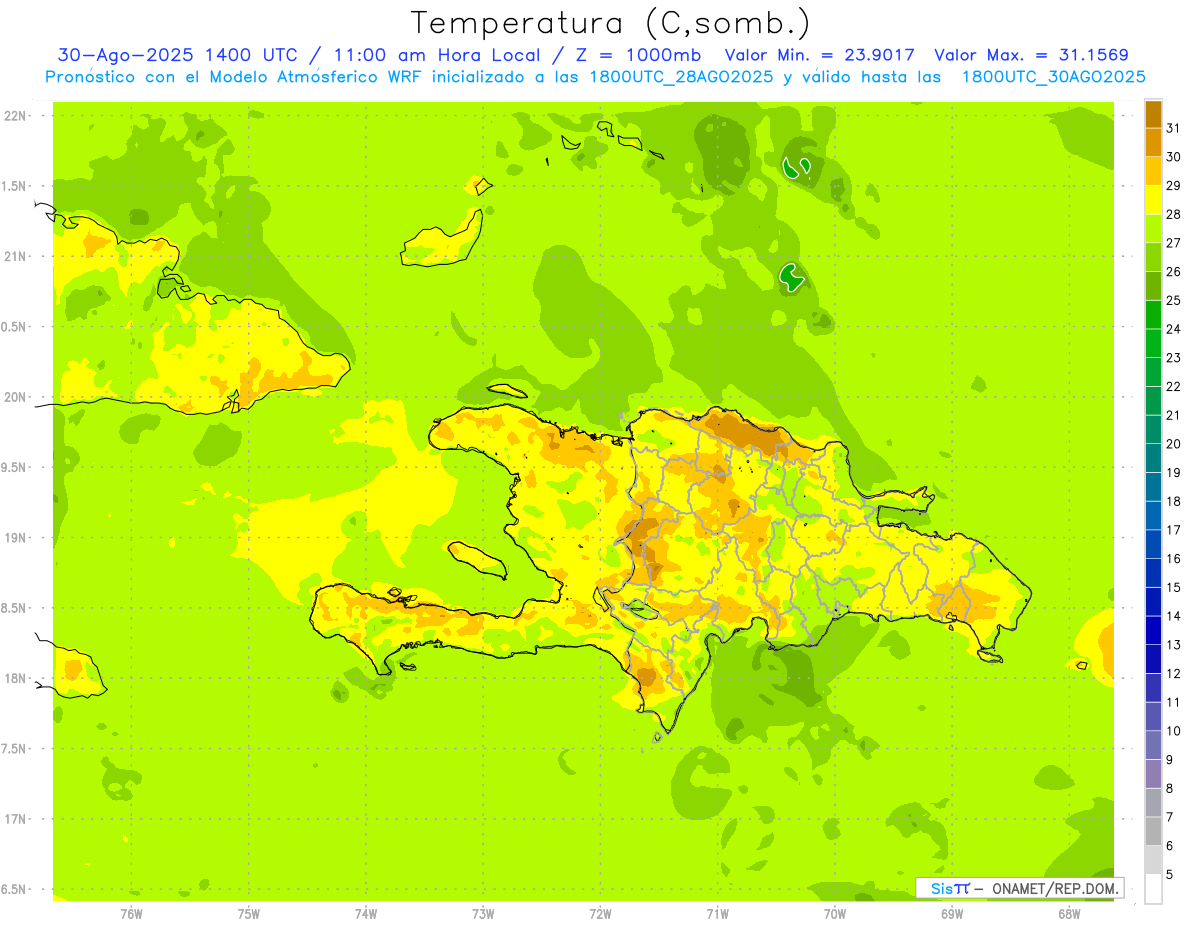
Task: Click the legend scale value "31"
Action: [x=1174, y=127]
